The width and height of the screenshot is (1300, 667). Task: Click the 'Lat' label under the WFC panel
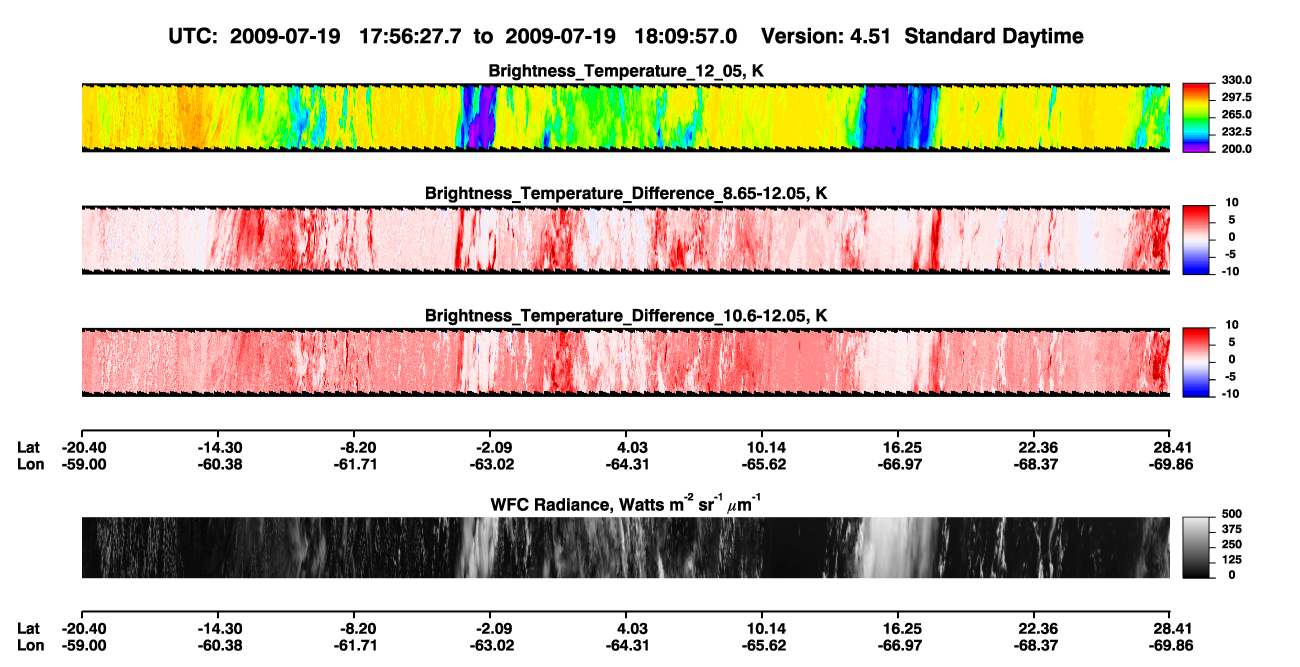(x=27, y=629)
